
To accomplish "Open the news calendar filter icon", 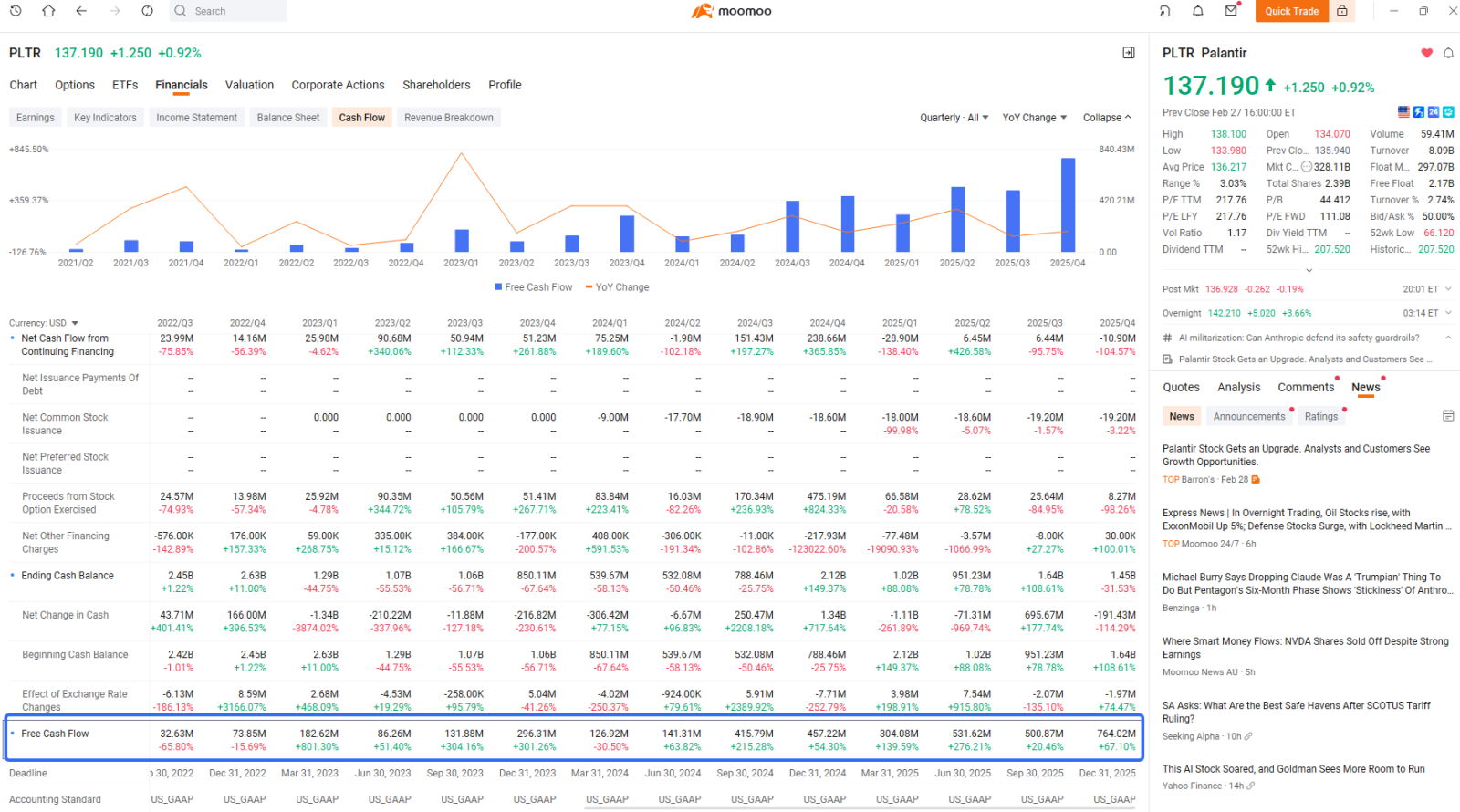I will (x=1448, y=416).
